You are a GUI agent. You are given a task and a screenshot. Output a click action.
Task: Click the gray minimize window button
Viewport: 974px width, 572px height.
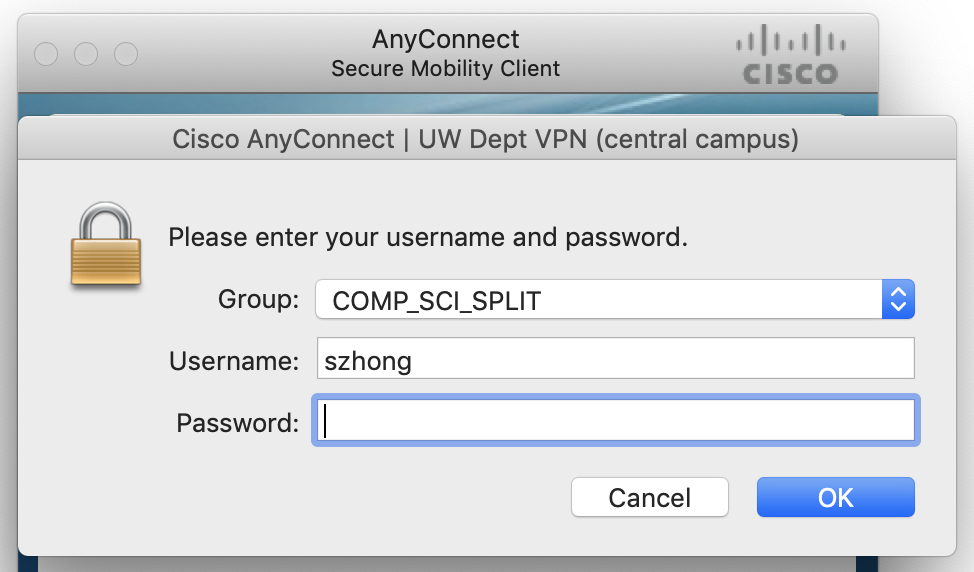coord(86,54)
